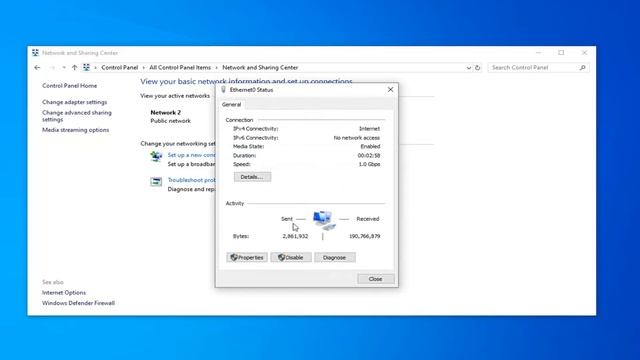
Task: Click the search magnifier icon
Action: coord(582,68)
